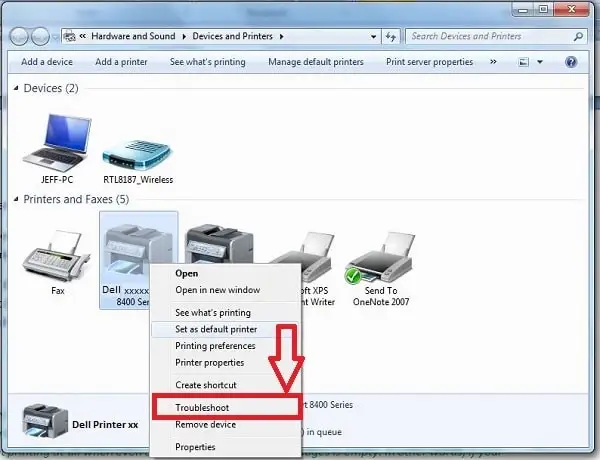Choose Remove device from the context menu
This screenshot has height=460, width=600.
tap(205, 424)
